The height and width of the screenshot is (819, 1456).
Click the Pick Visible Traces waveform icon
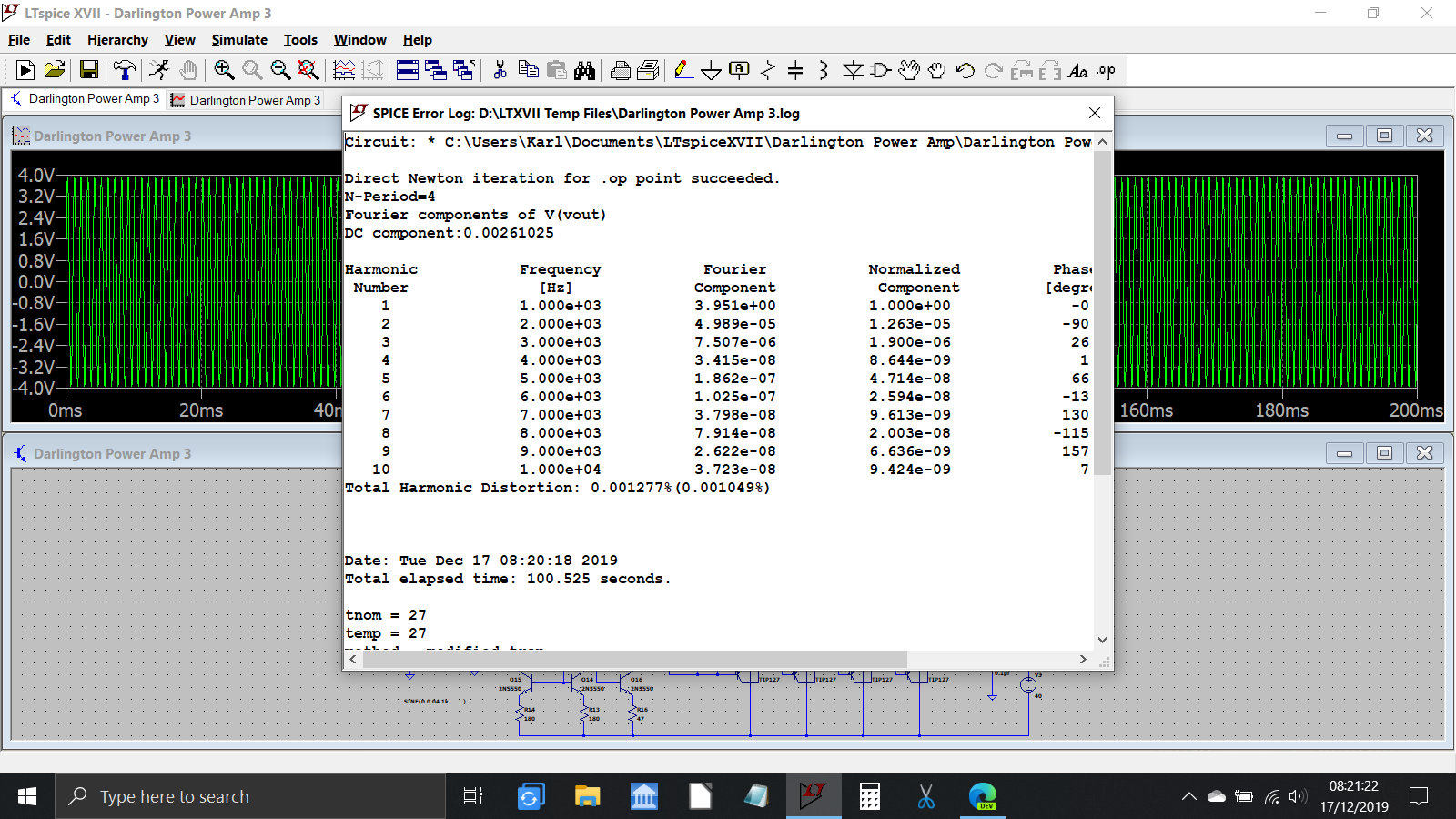click(344, 70)
